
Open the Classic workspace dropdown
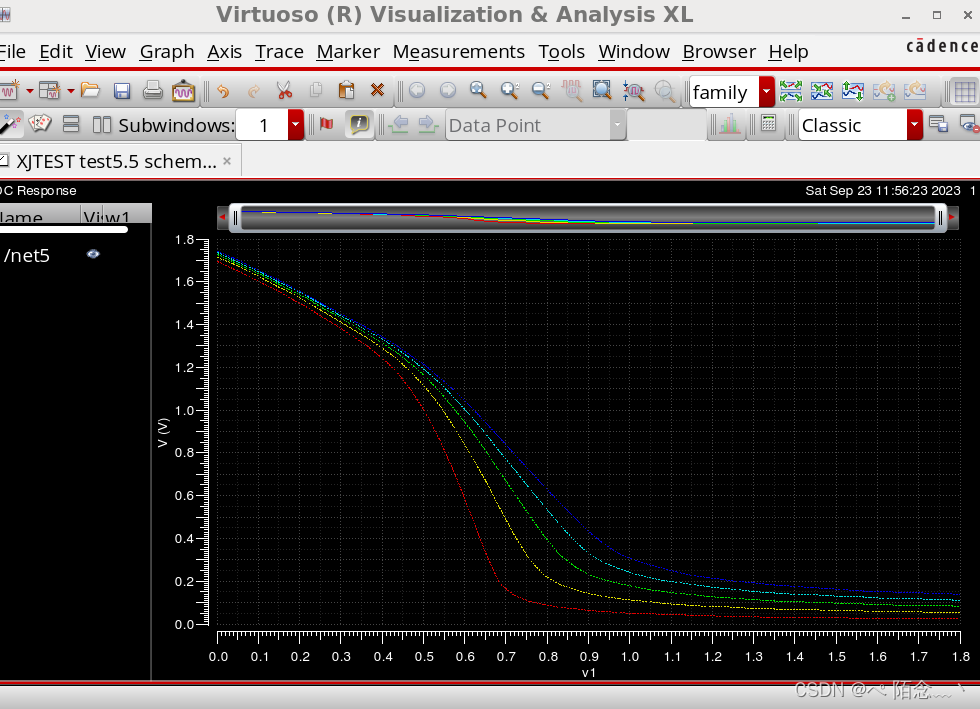click(x=914, y=125)
